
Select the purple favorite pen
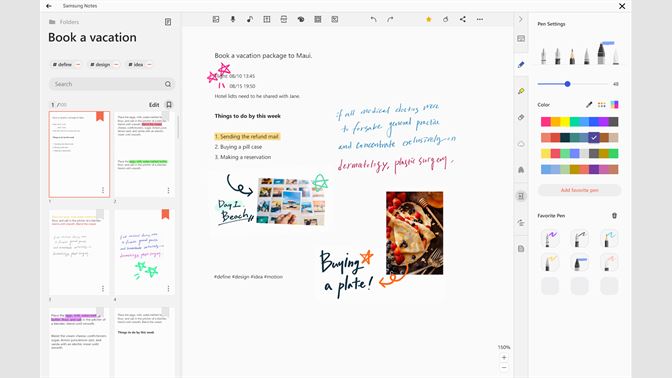point(550,239)
